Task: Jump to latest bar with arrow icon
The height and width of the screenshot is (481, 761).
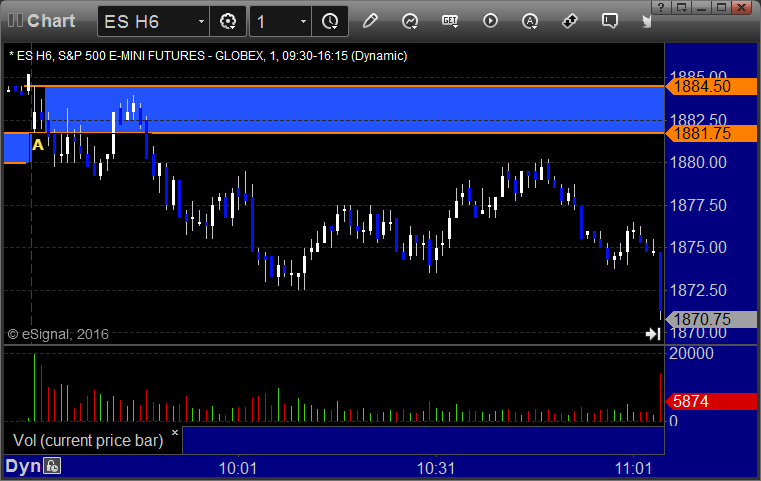Action: point(653,333)
